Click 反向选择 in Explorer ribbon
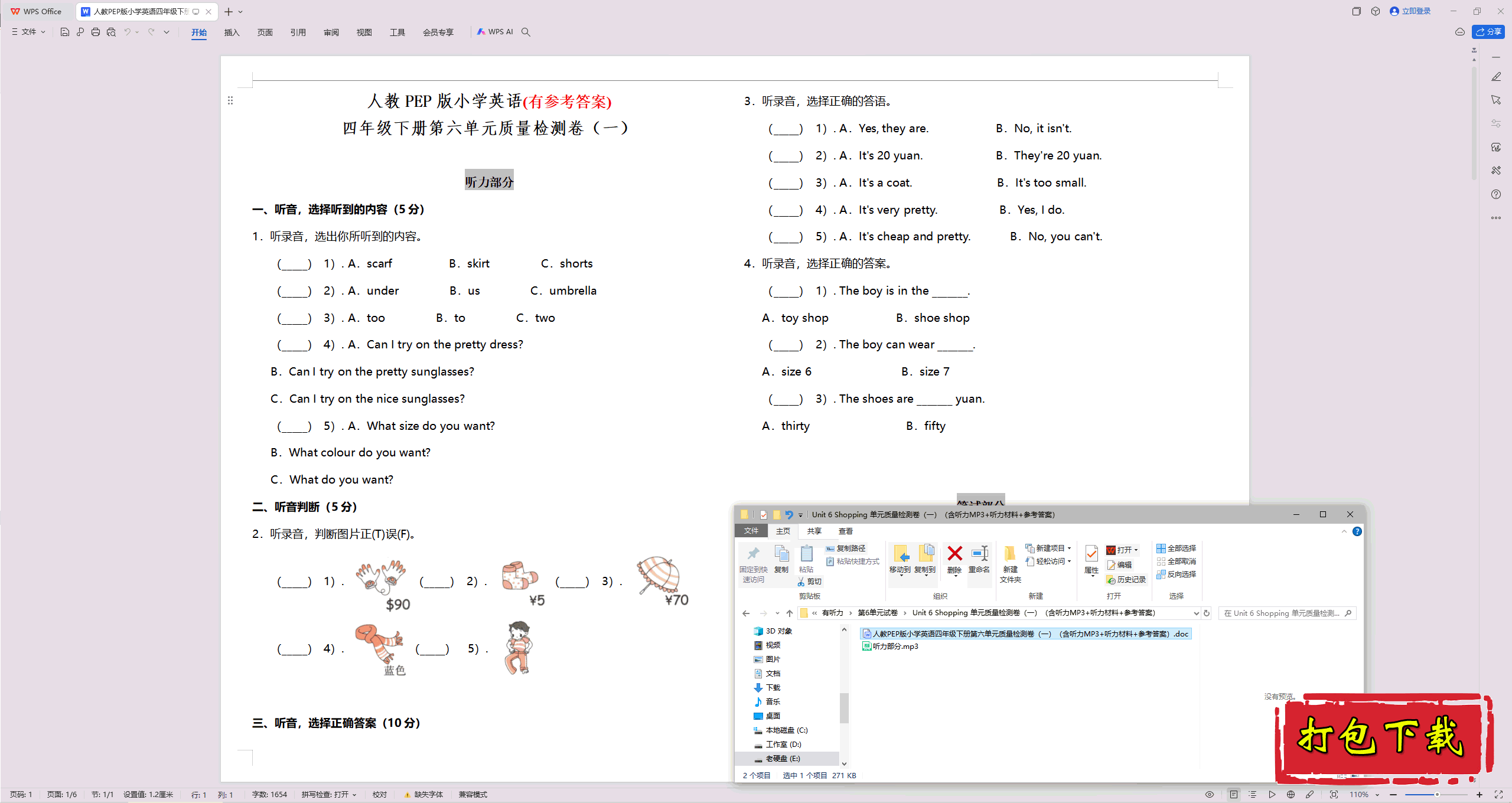 click(x=1176, y=574)
